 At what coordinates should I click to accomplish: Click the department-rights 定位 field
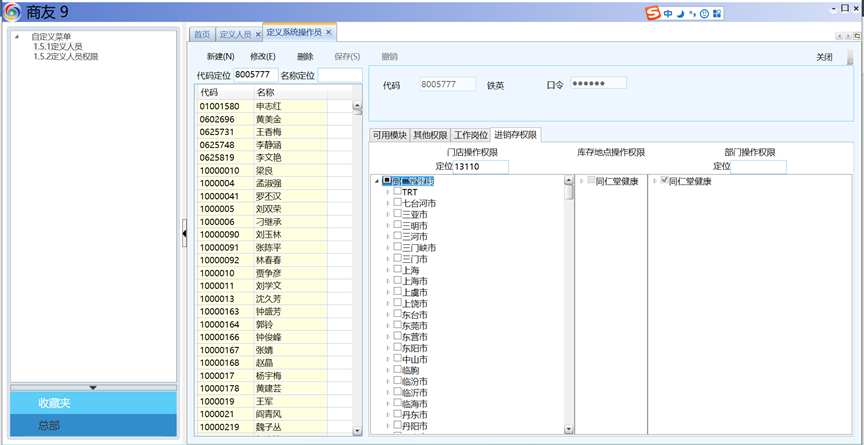click(x=758, y=167)
